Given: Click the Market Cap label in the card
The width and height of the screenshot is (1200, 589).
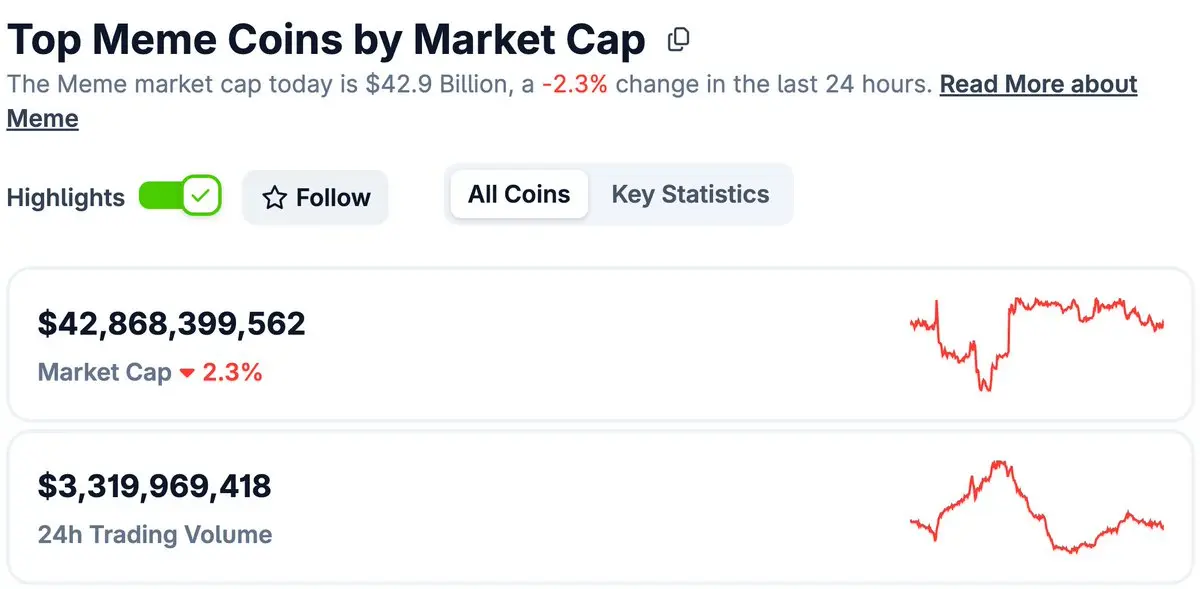Looking at the screenshot, I should point(105,373).
